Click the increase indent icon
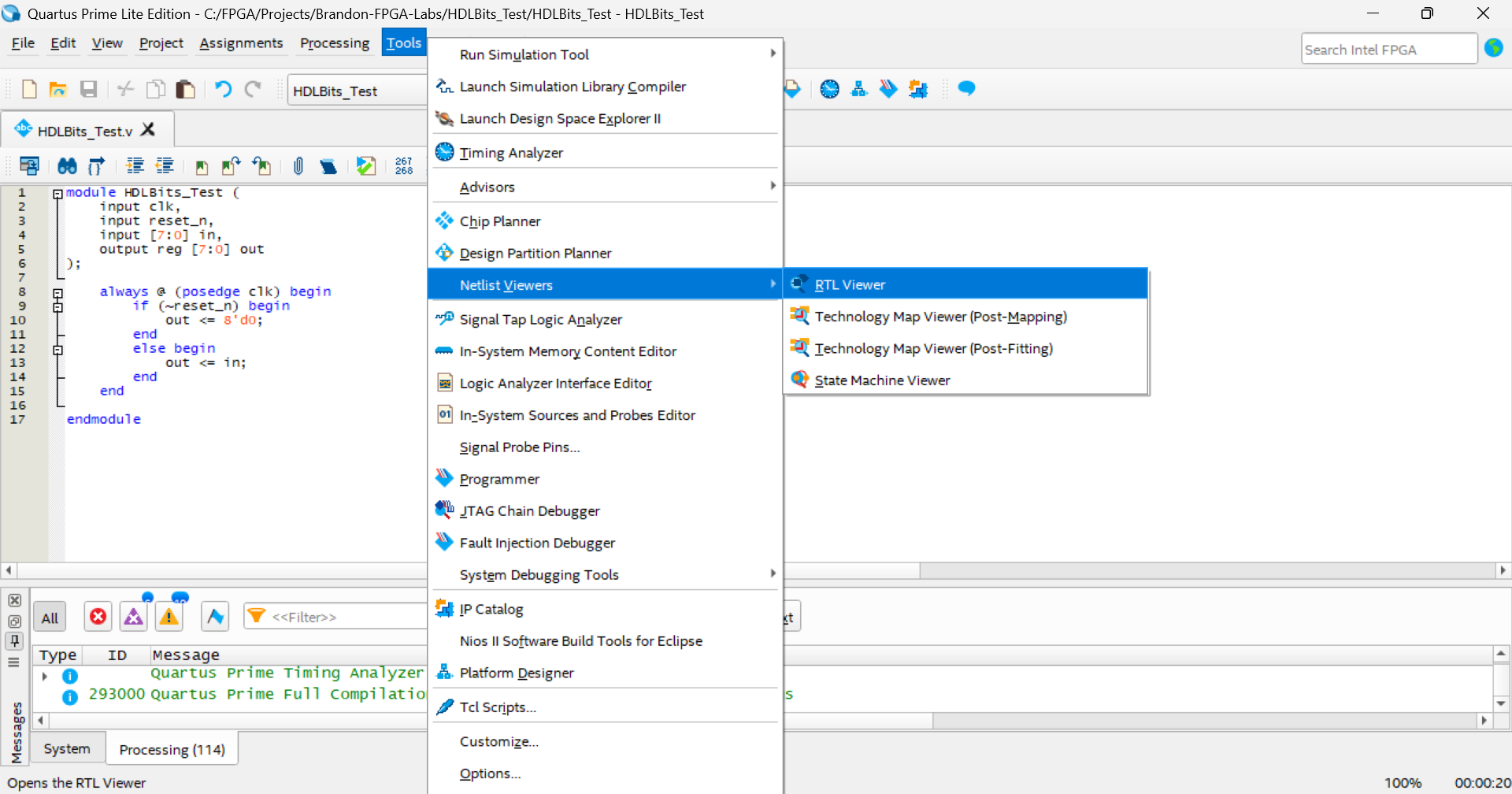1512x794 pixels. 135,166
